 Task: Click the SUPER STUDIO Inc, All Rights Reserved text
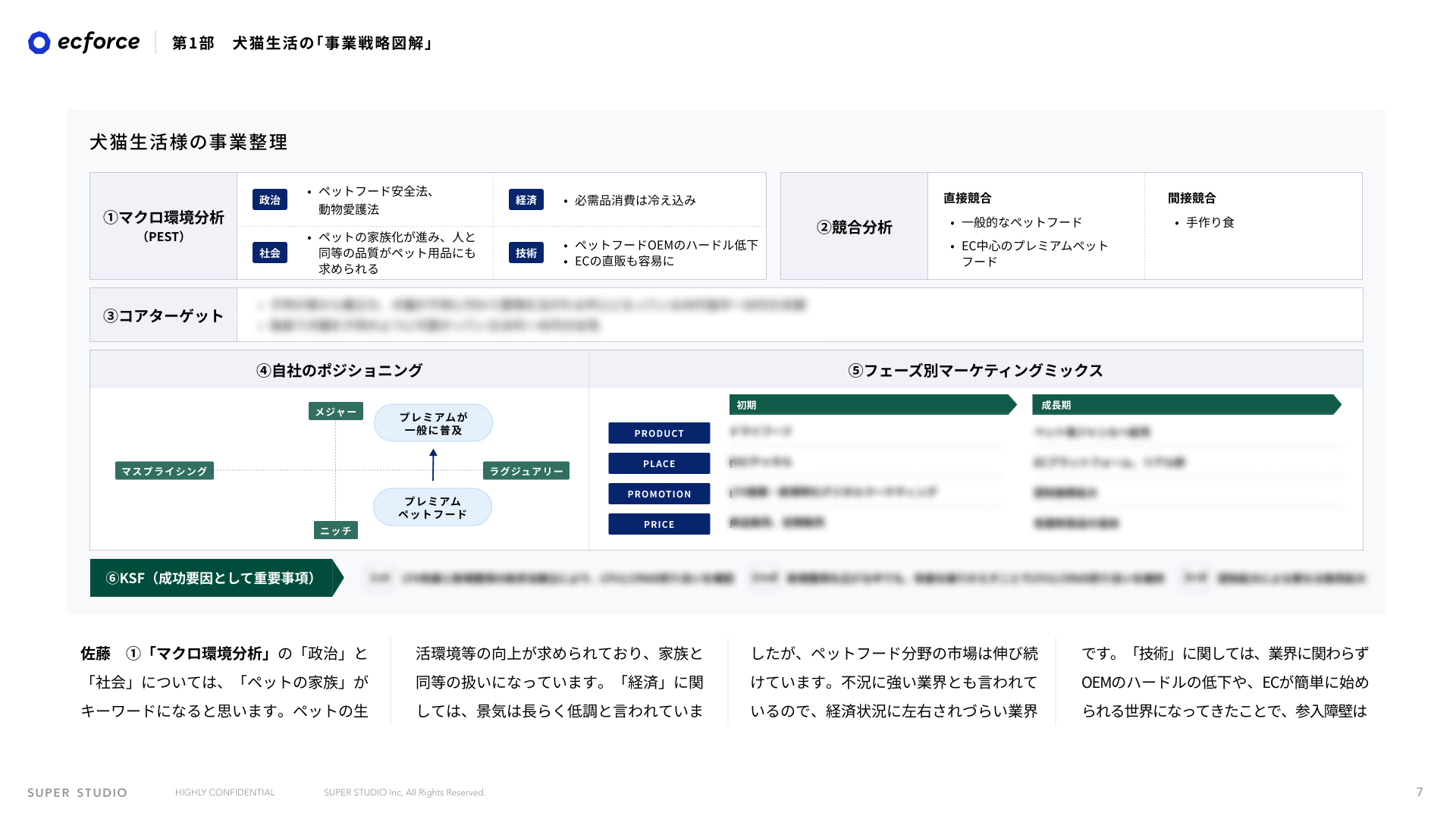click(x=404, y=792)
